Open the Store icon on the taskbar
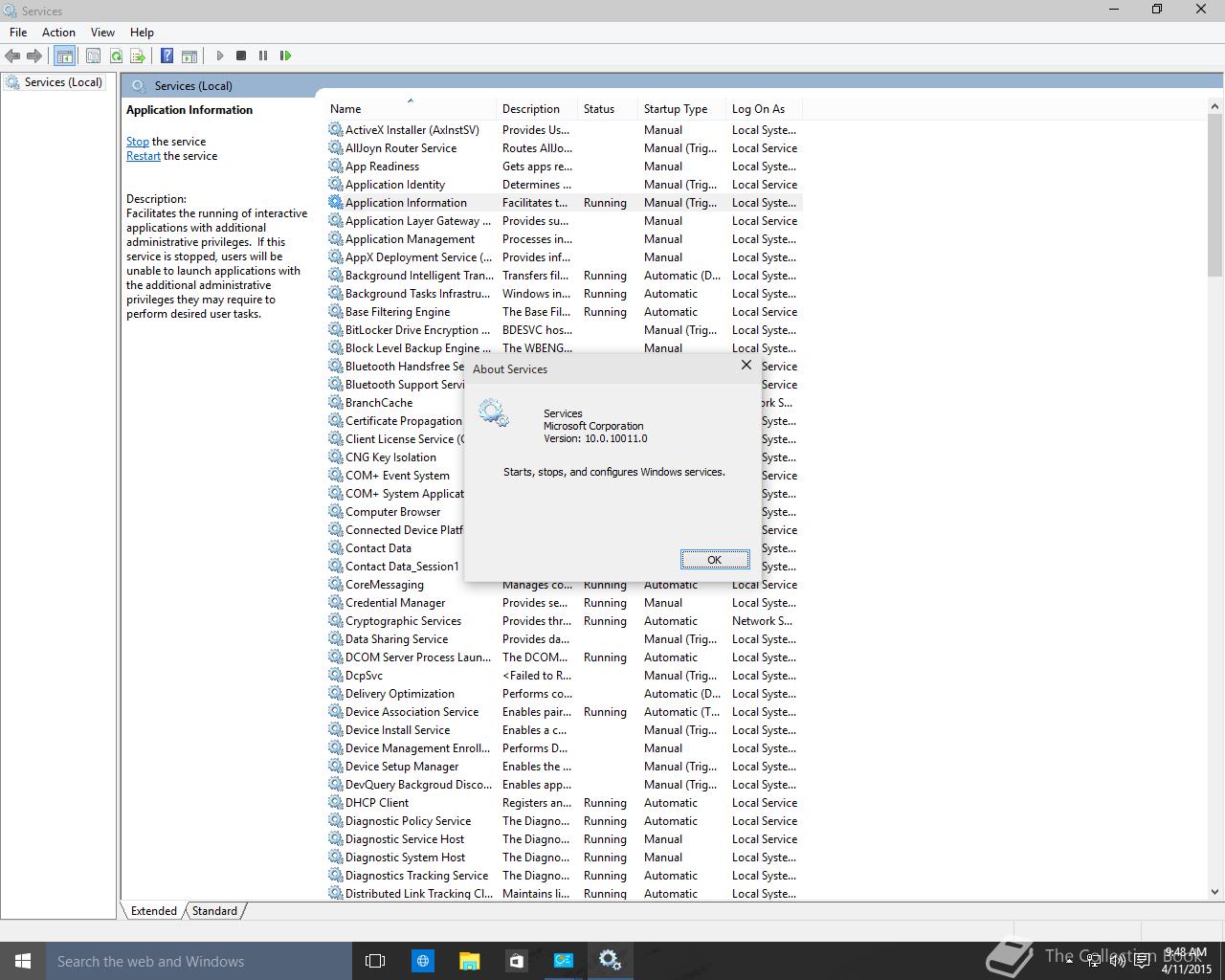1225x980 pixels. pyautogui.click(x=516, y=961)
